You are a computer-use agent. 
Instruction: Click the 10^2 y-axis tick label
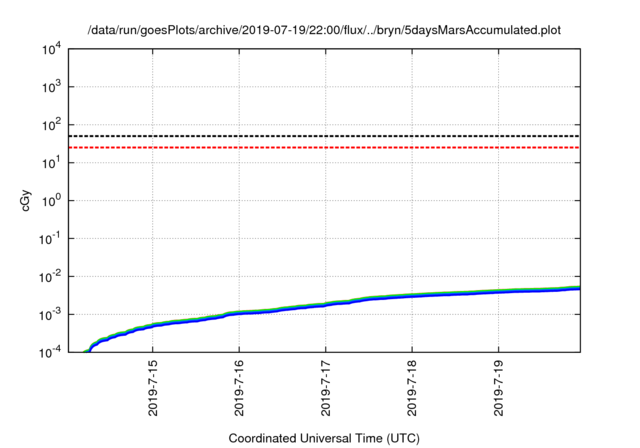pyautogui.click(x=51, y=125)
